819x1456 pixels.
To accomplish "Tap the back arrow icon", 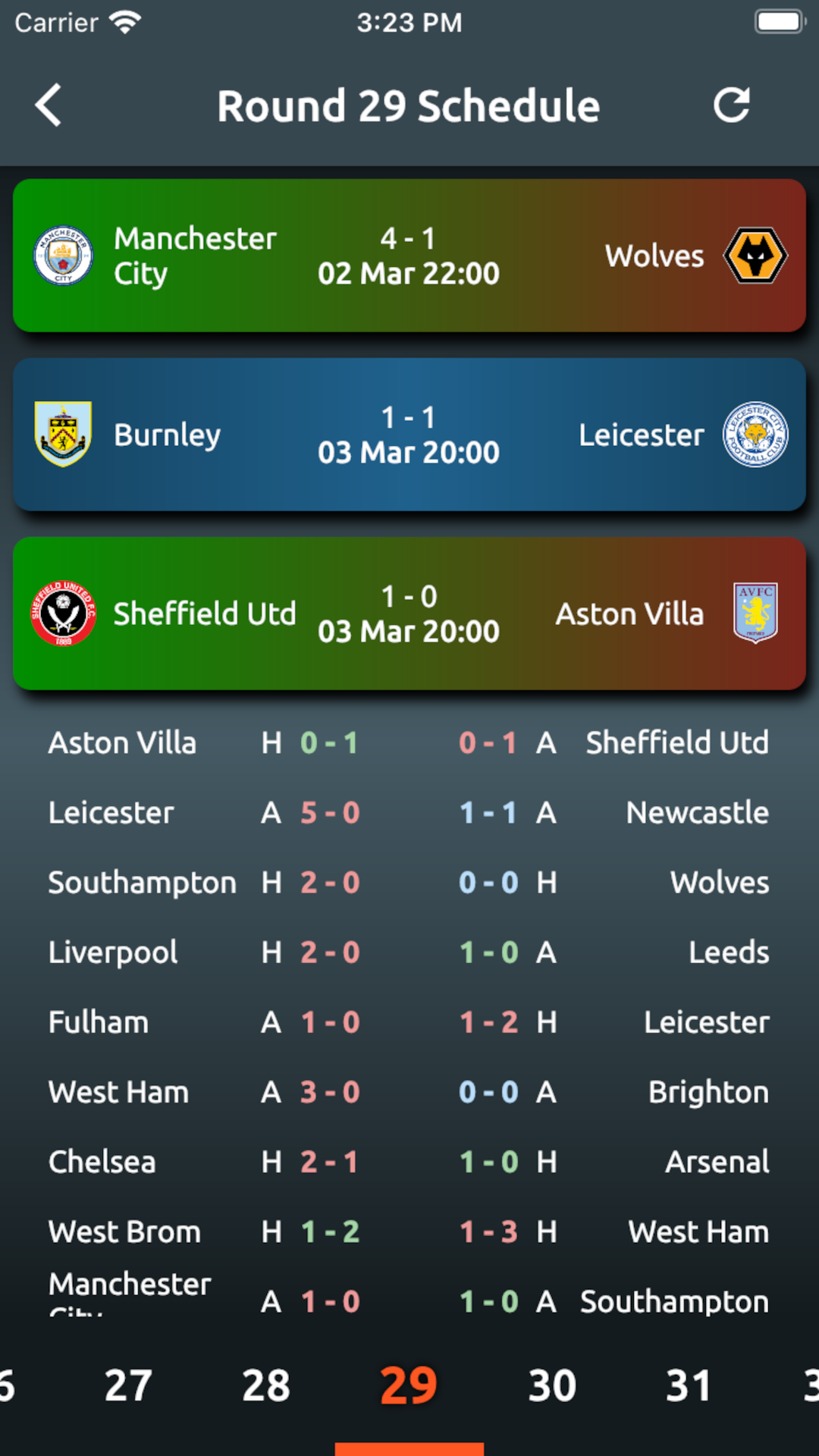I will 48,105.
